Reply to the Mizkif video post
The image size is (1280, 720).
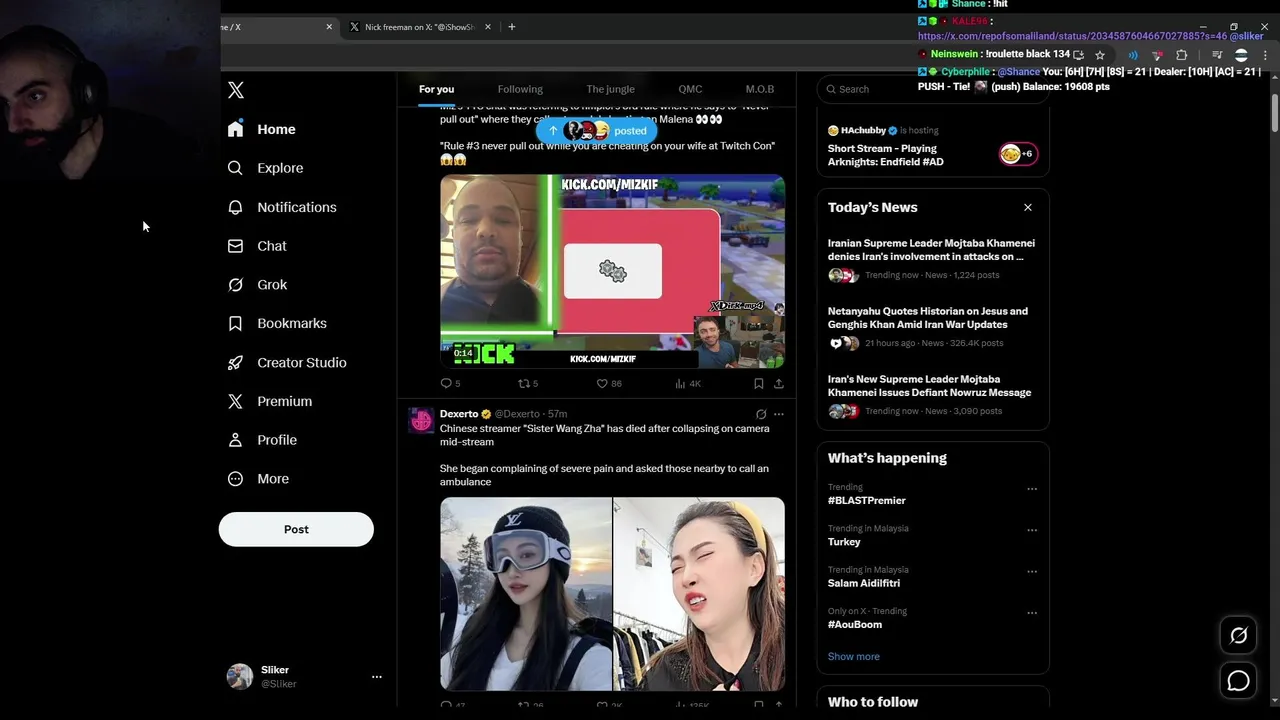click(450, 383)
